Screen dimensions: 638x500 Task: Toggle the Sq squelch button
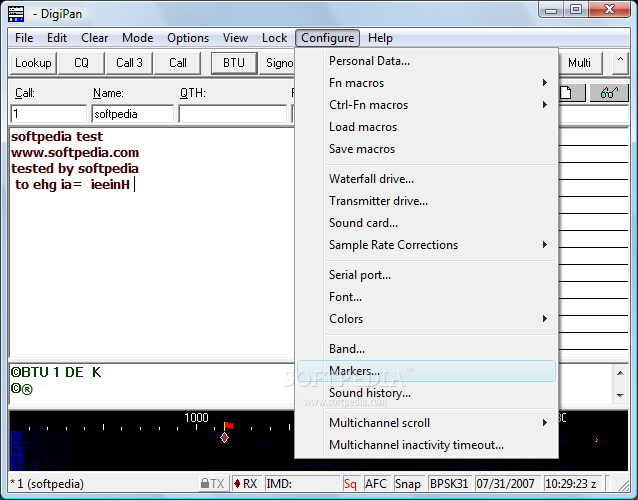[x=350, y=484]
